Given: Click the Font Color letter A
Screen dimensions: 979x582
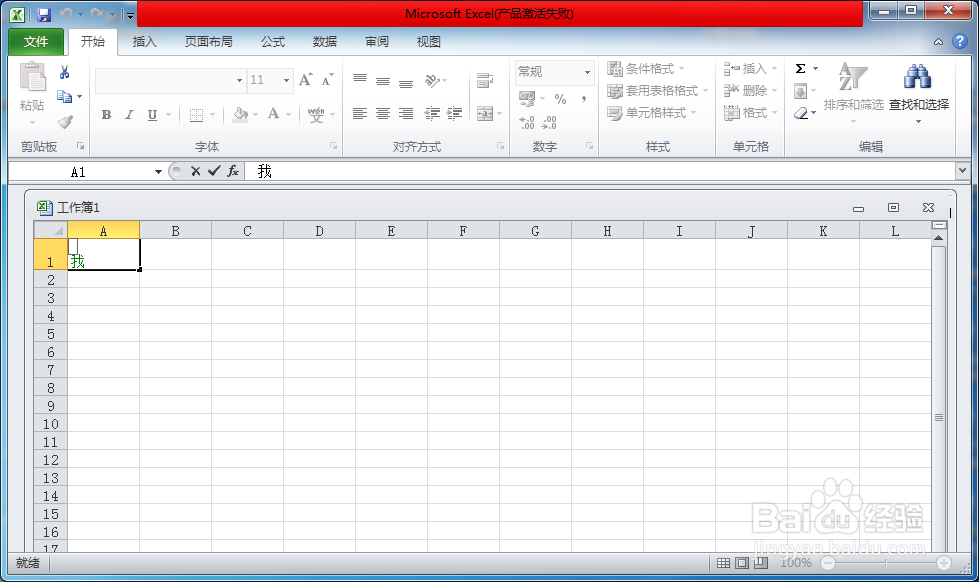Looking at the screenshot, I should tap(273, 114).
